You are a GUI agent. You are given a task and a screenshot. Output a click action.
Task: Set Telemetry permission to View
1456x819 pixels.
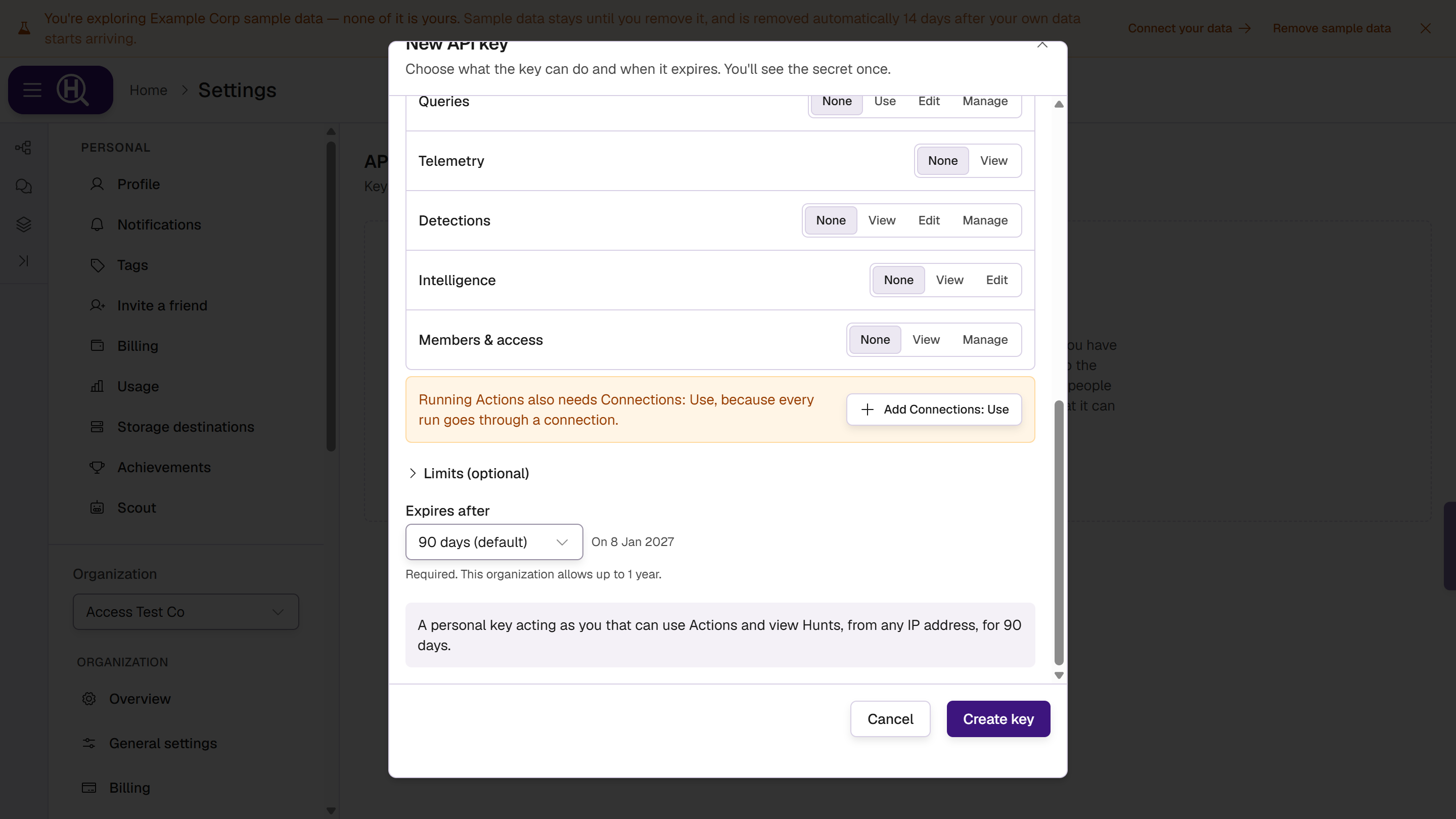tap(993, 161)
